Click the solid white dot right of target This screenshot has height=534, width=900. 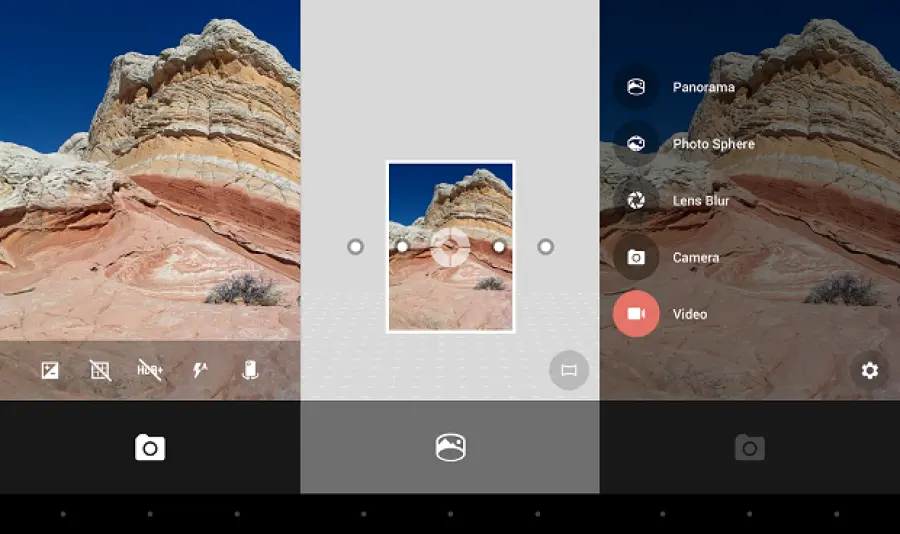click(499, 247)
